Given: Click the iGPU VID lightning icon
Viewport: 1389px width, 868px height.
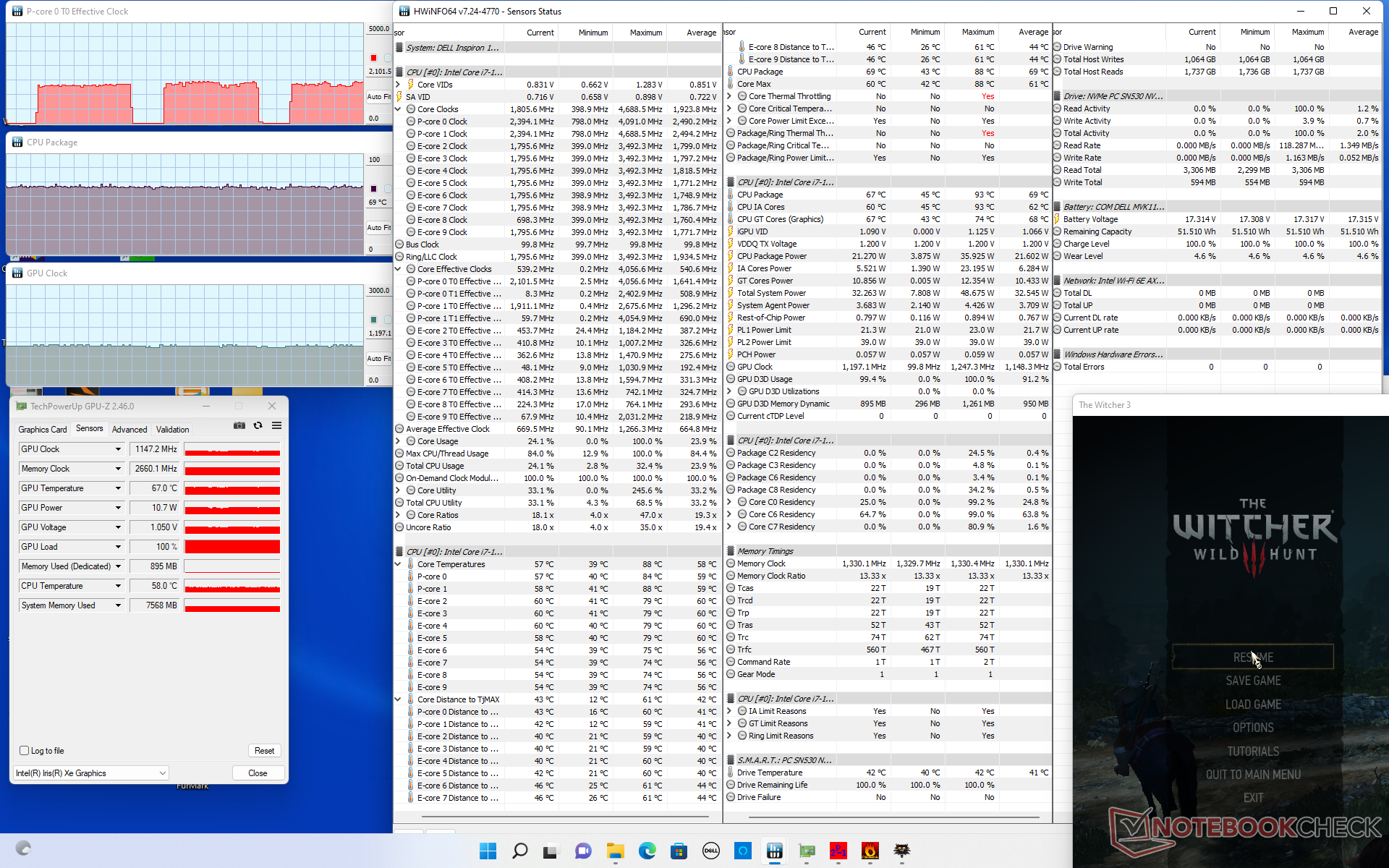Looking at the screenshot, I should coord(731,231).
